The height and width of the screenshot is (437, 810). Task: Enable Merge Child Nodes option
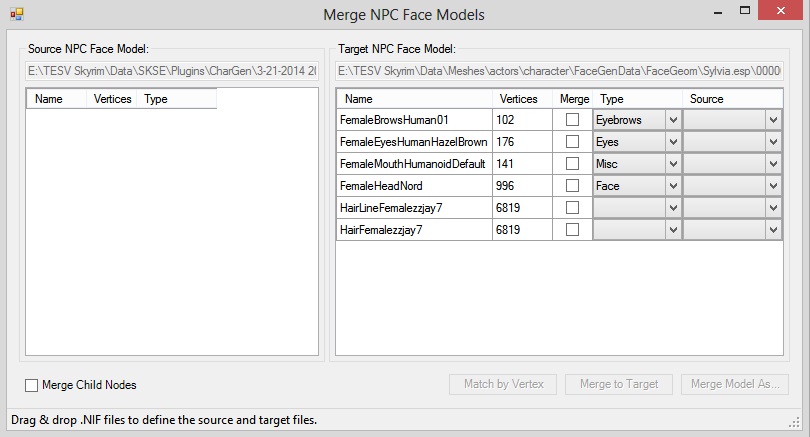pyautogui.click(x=32, y=385)
